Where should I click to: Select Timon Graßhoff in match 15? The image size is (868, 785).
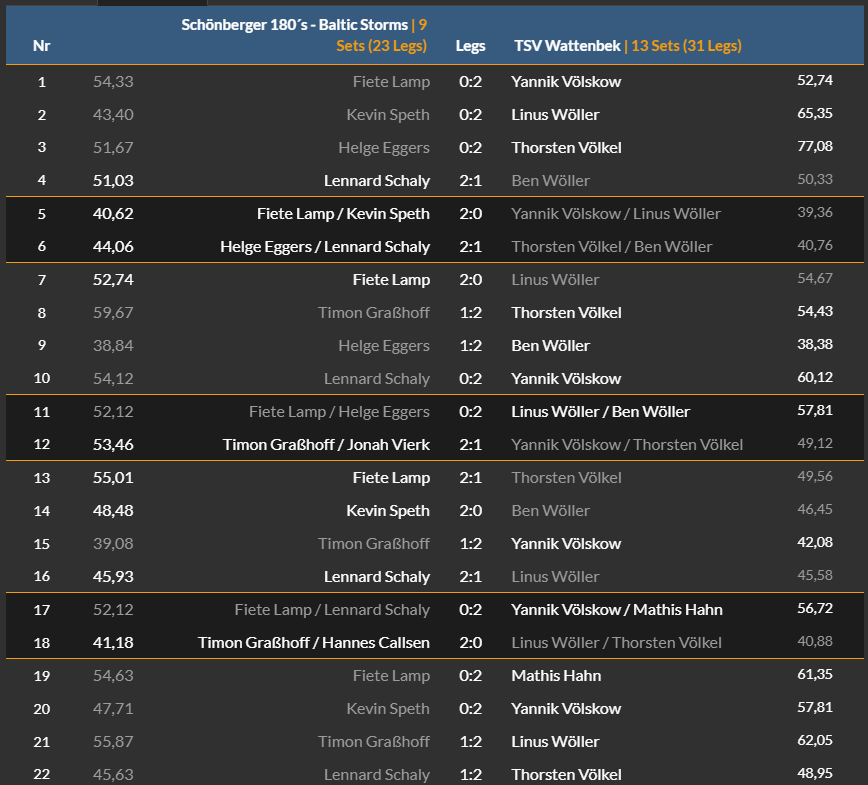point(374,544)
